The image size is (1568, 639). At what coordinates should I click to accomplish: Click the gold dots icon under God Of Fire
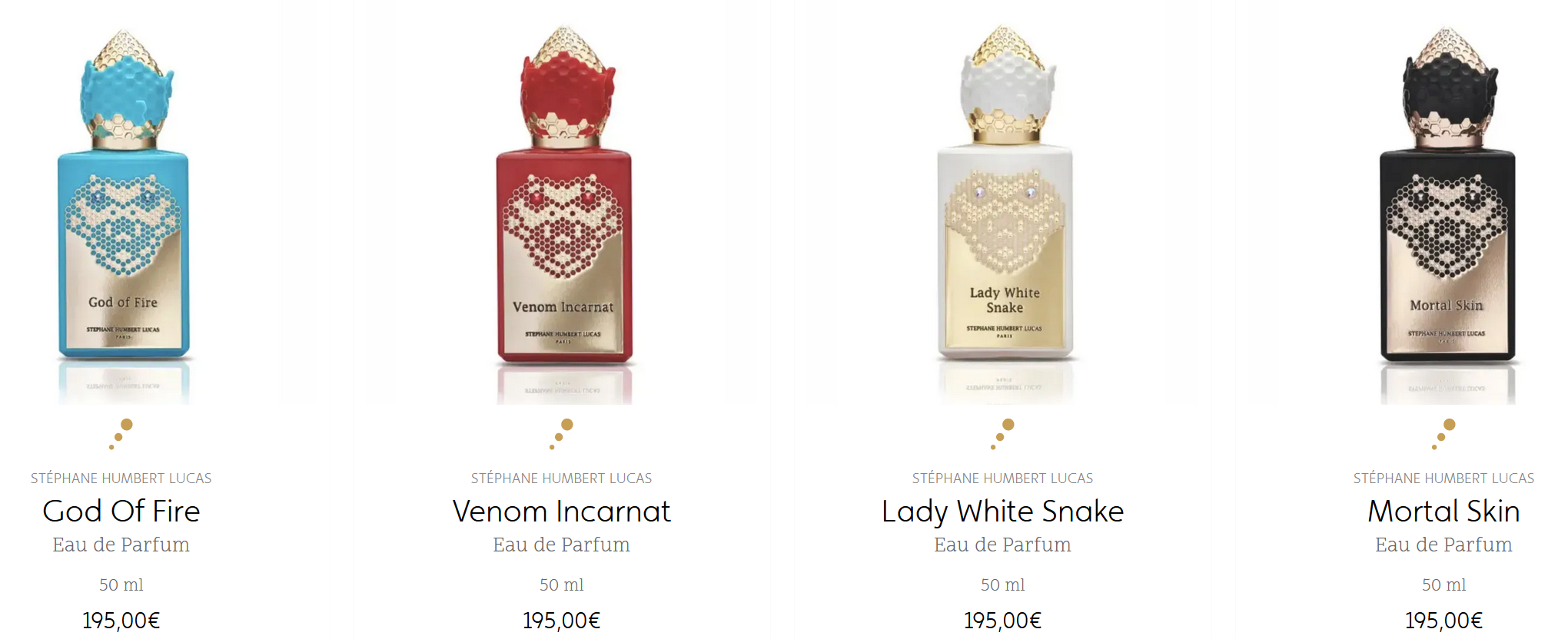pos(121,434)
